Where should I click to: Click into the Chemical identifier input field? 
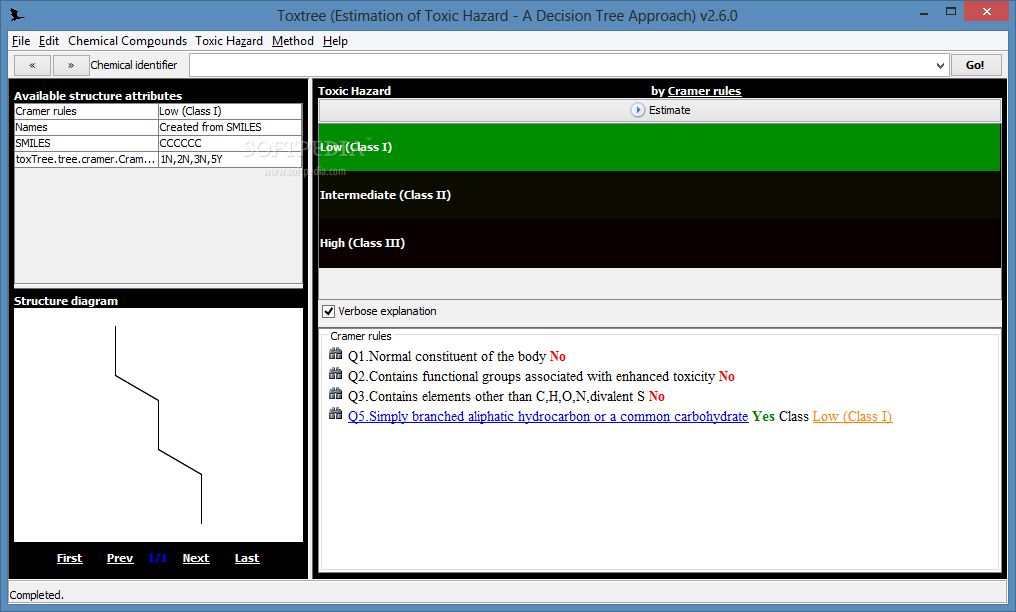[x=561, y=65]
